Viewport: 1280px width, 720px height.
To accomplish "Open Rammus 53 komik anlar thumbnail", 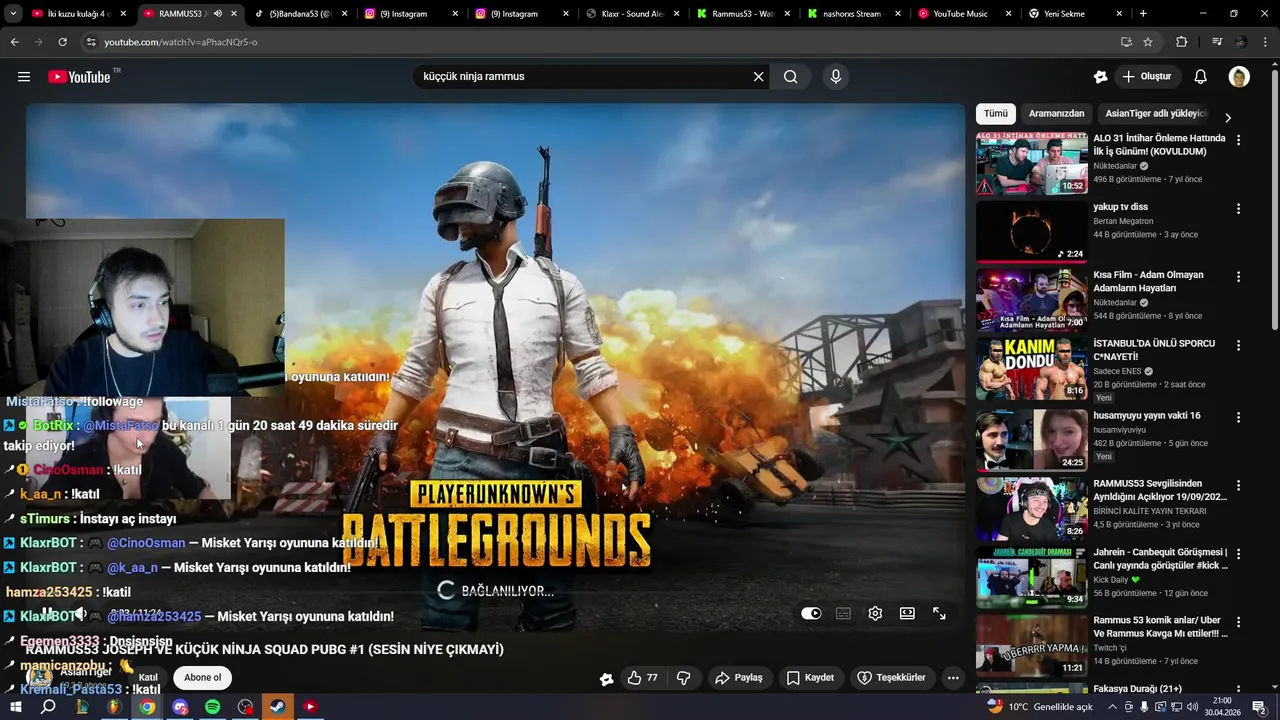I will (x=1031, y=645).
